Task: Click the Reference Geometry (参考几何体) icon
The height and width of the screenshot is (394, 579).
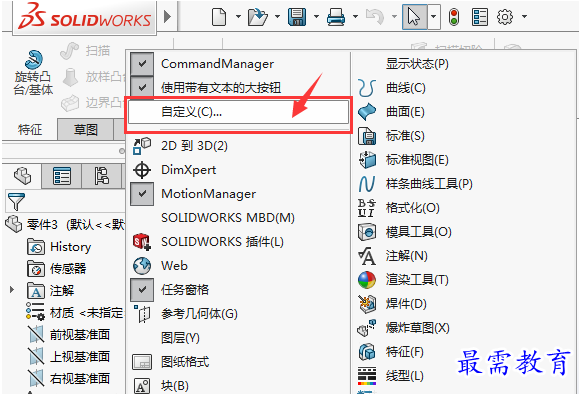Action: (x=142, y=314)
